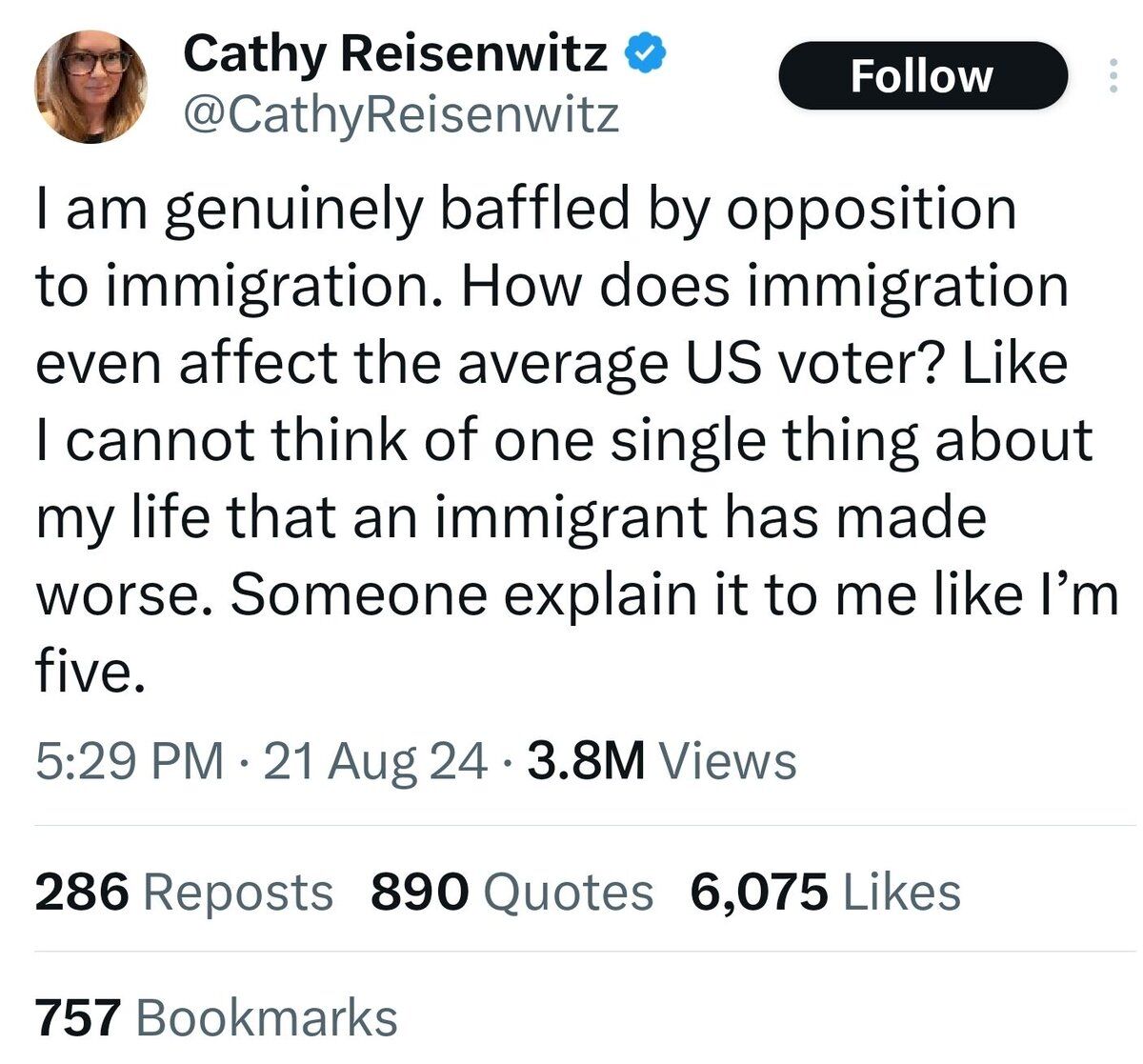Click the 286 repost count number
Viewport: 1143px width, 1064px height.
tap(82, 893)
